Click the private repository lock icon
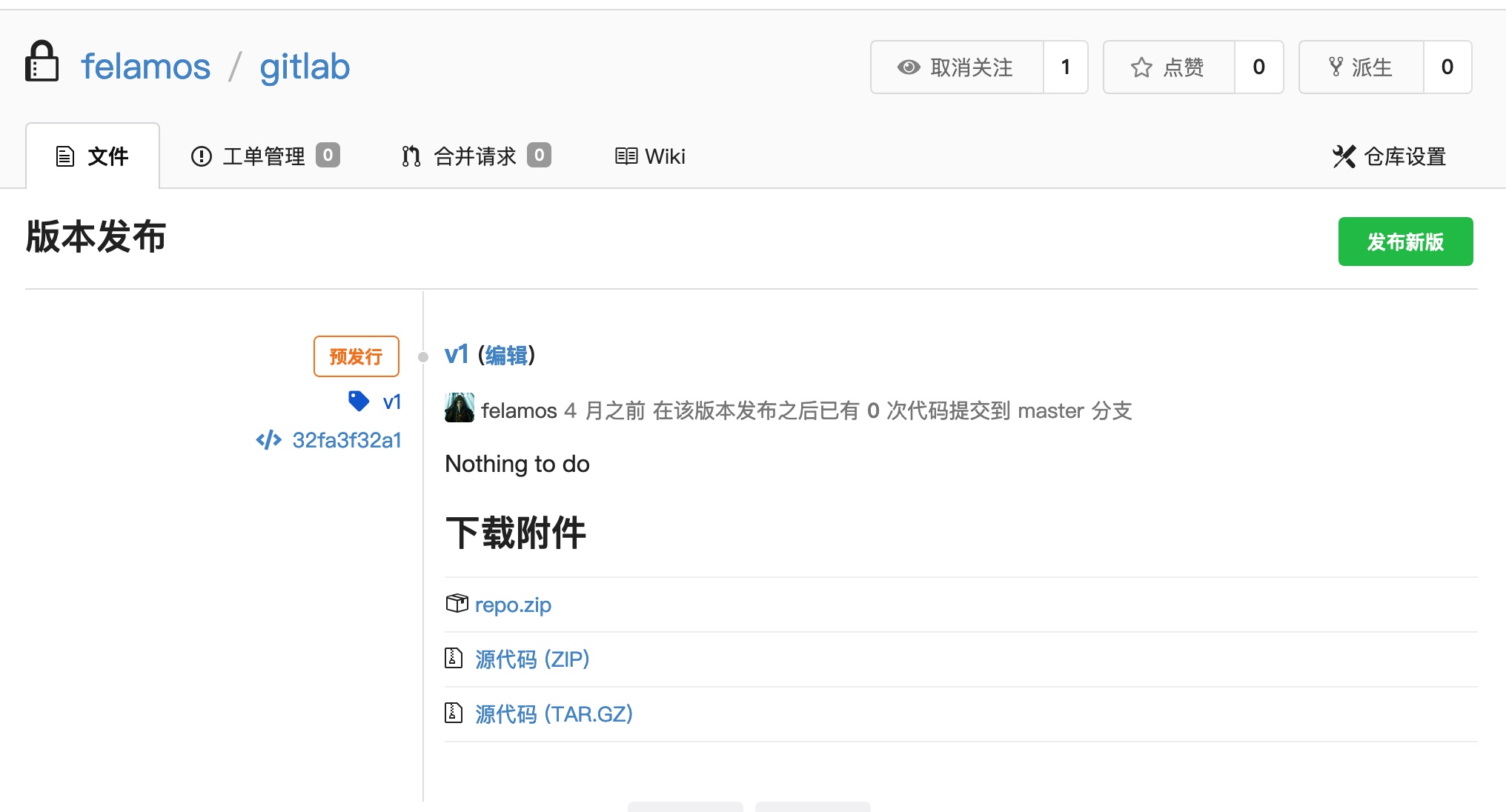This screenshot has width=1506, height=812. [42, 62]
